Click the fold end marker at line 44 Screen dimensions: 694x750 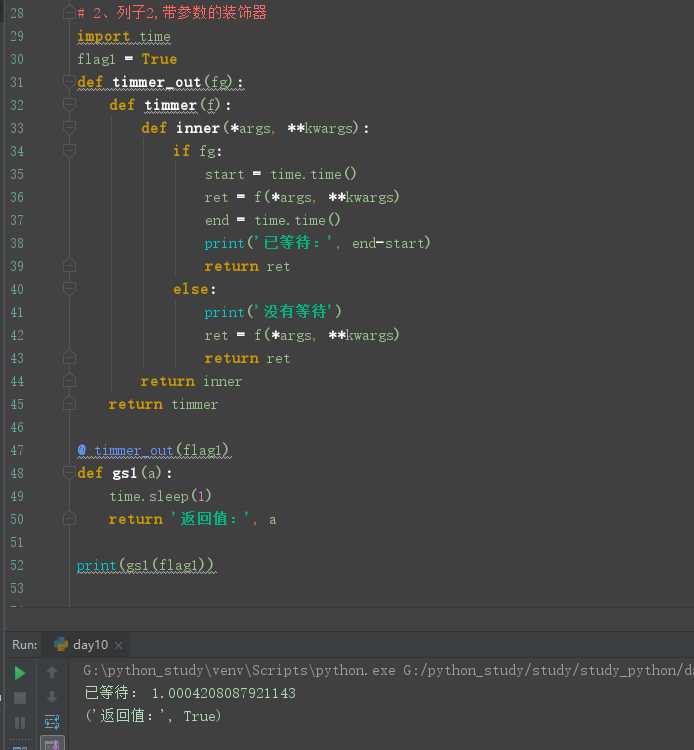pyautogui.click(x=68, y=381)
